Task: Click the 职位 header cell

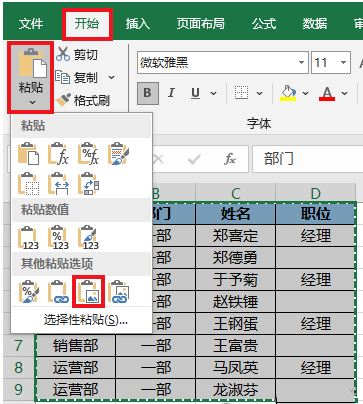Action: [x=315, y=214]
